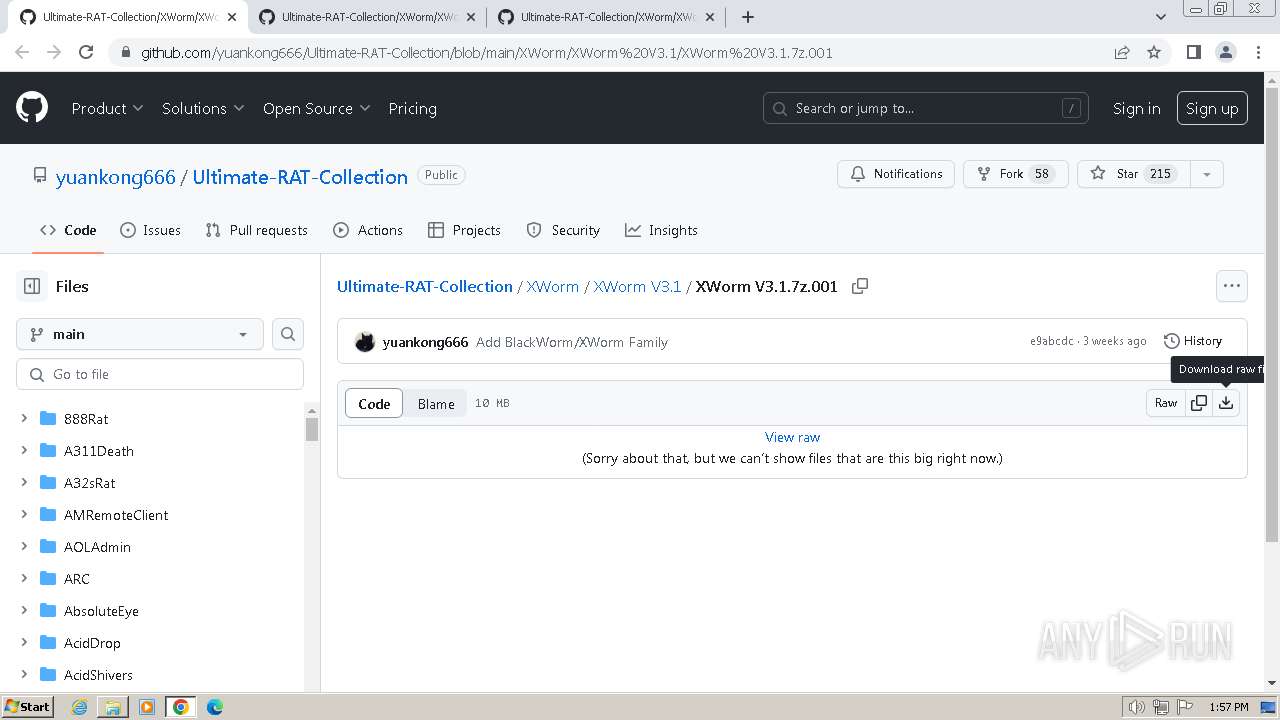Collapse the file tree sidebar icon

pos(32,286)
